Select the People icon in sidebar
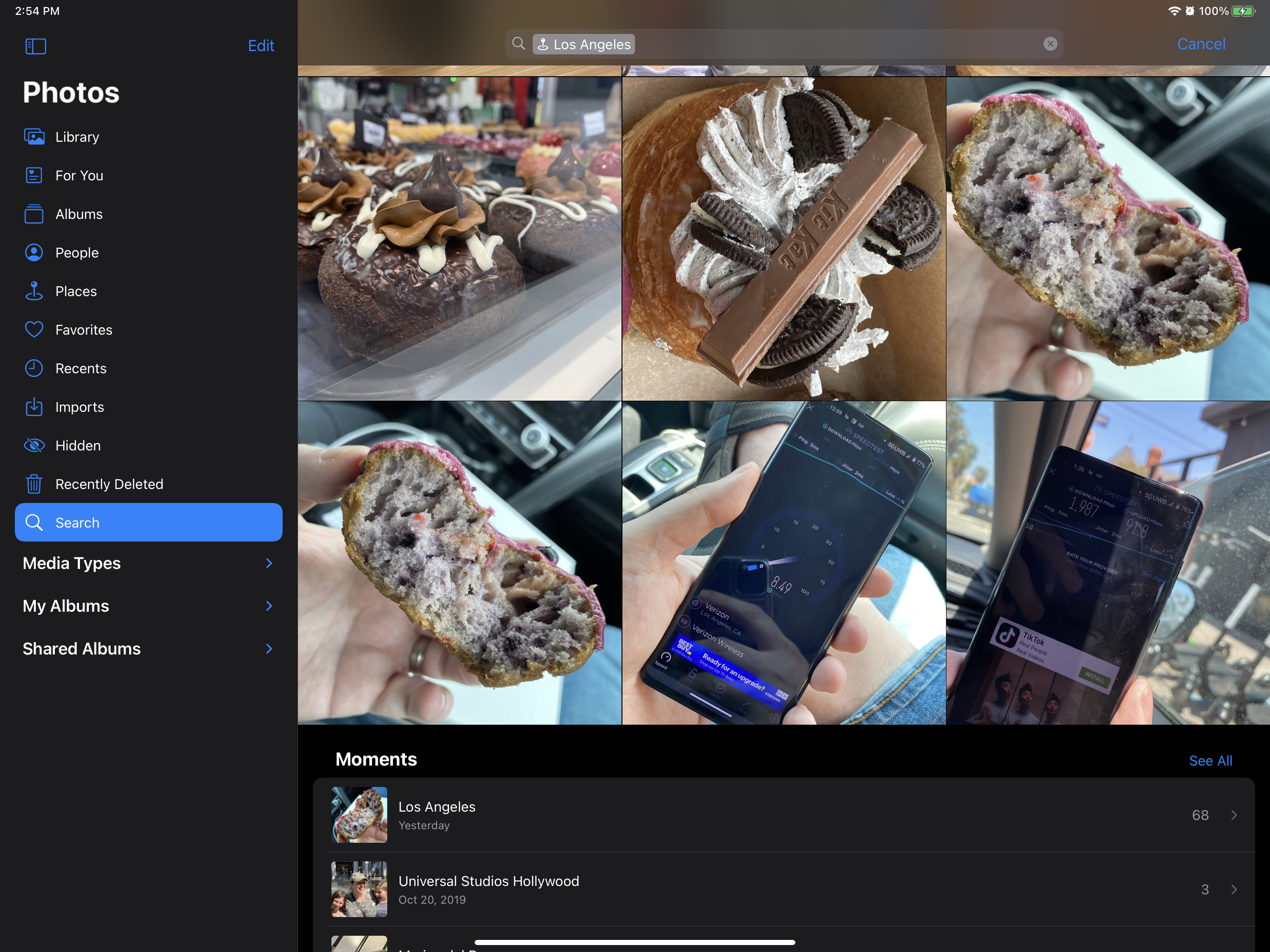The height and width of the screenshot is (952, 1270). click(34, 252)
